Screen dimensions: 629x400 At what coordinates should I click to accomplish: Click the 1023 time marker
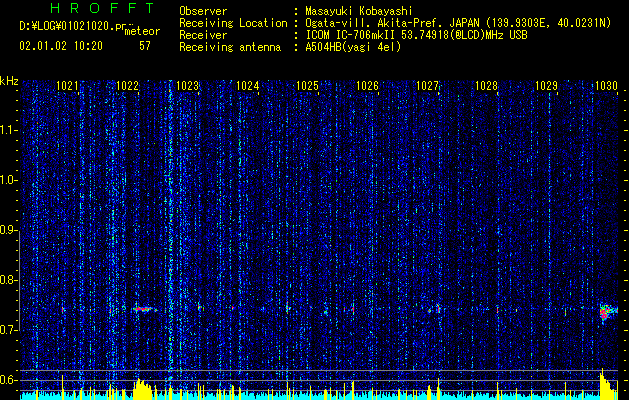(x=187, y=85)
